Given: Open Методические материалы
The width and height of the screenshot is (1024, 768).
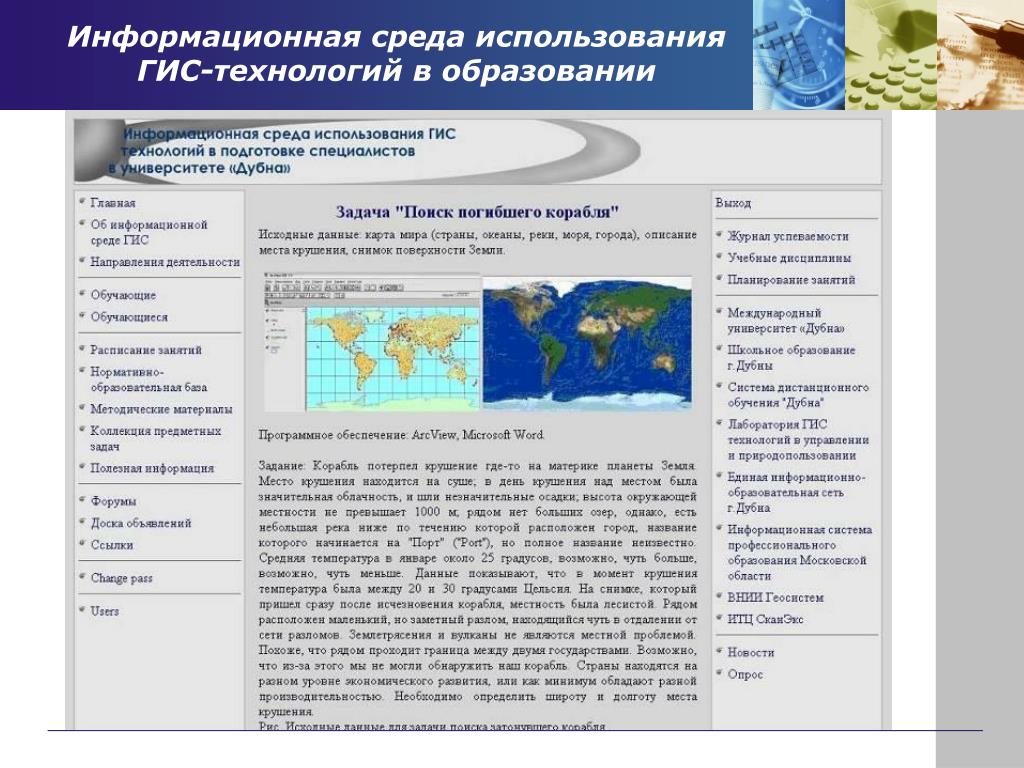Looking at the screenshot, I should tap(161, 409).
